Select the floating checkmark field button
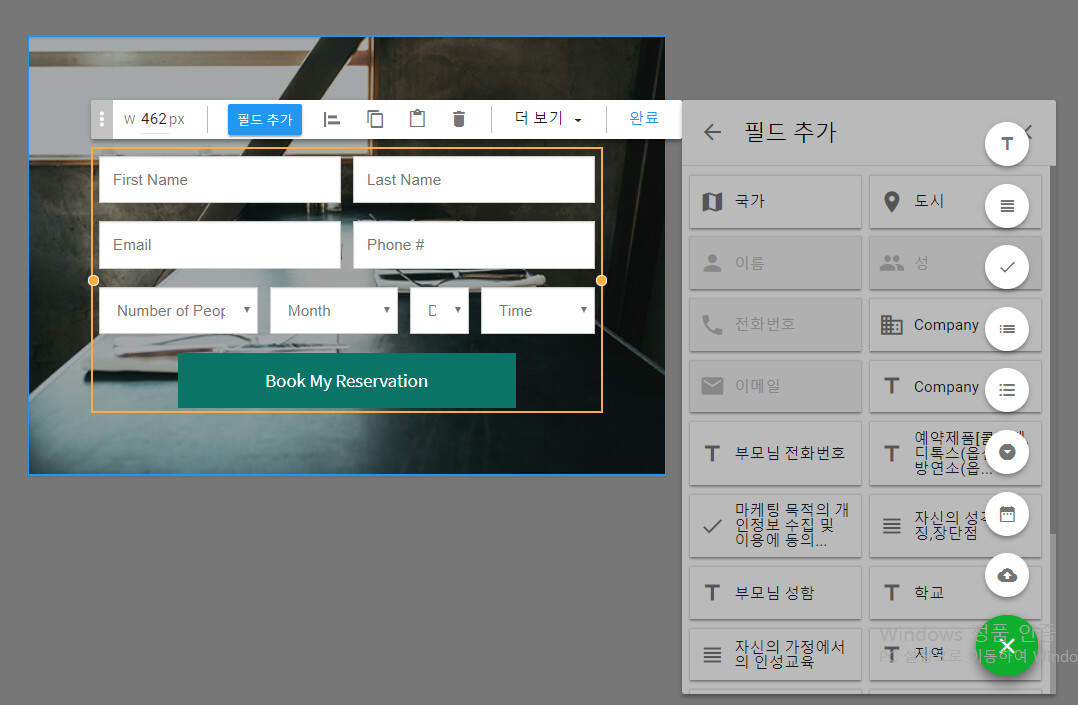The height and width of the screenshot is (705, 1078). pos(1006,267)
